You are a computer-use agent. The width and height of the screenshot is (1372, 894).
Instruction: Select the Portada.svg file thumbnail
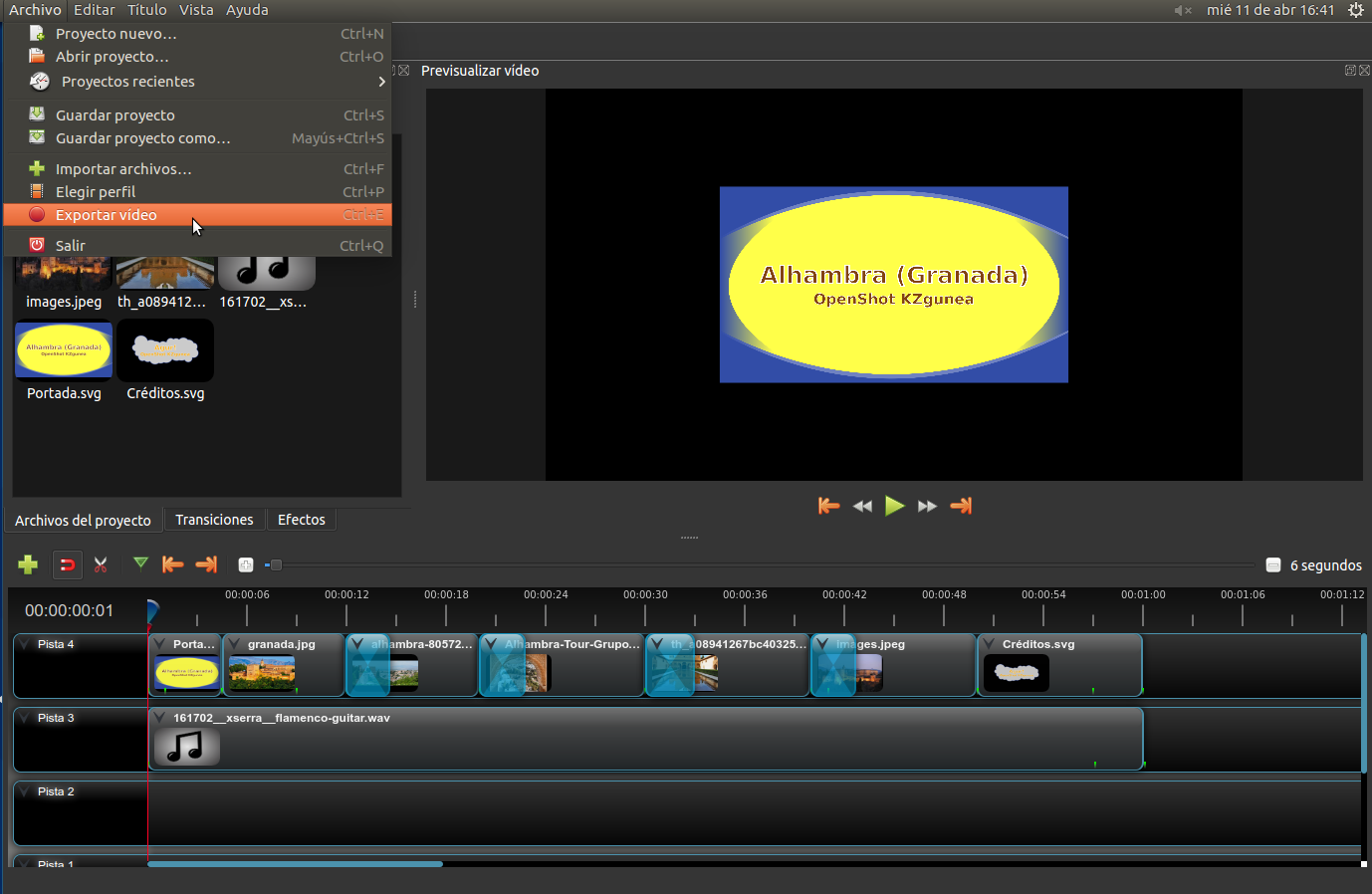64,350
